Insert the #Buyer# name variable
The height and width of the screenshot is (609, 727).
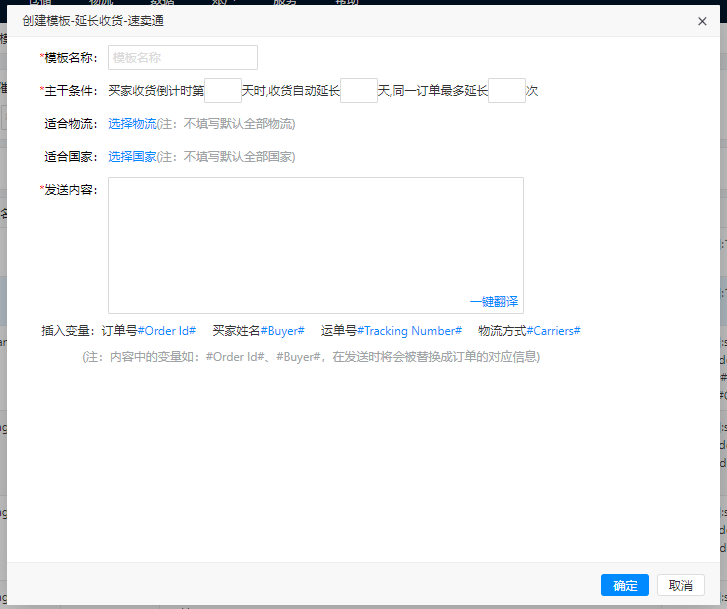click(x=282, y=331)
